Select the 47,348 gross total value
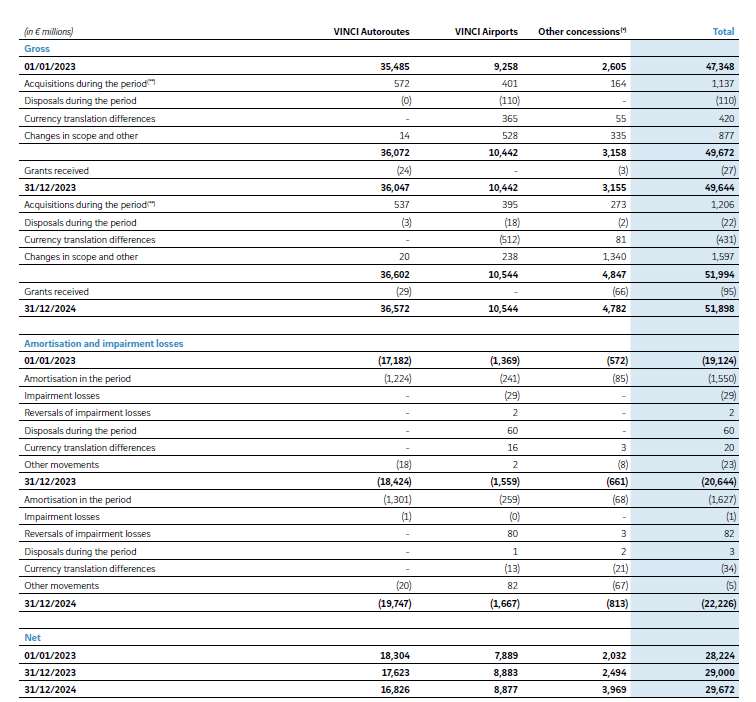756x702 pixels. tap(719, 67)
